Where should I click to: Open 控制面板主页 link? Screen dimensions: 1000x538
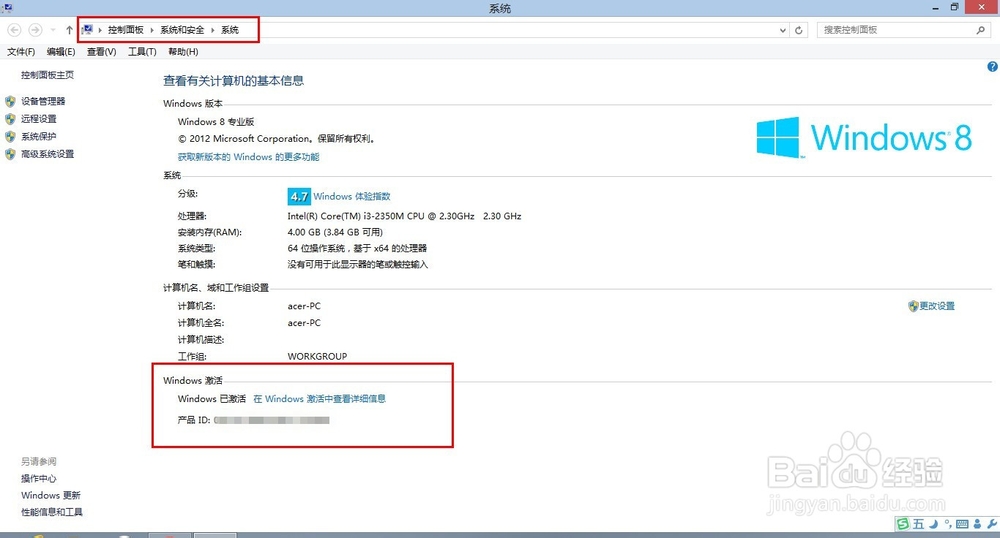tap(47, 75)
